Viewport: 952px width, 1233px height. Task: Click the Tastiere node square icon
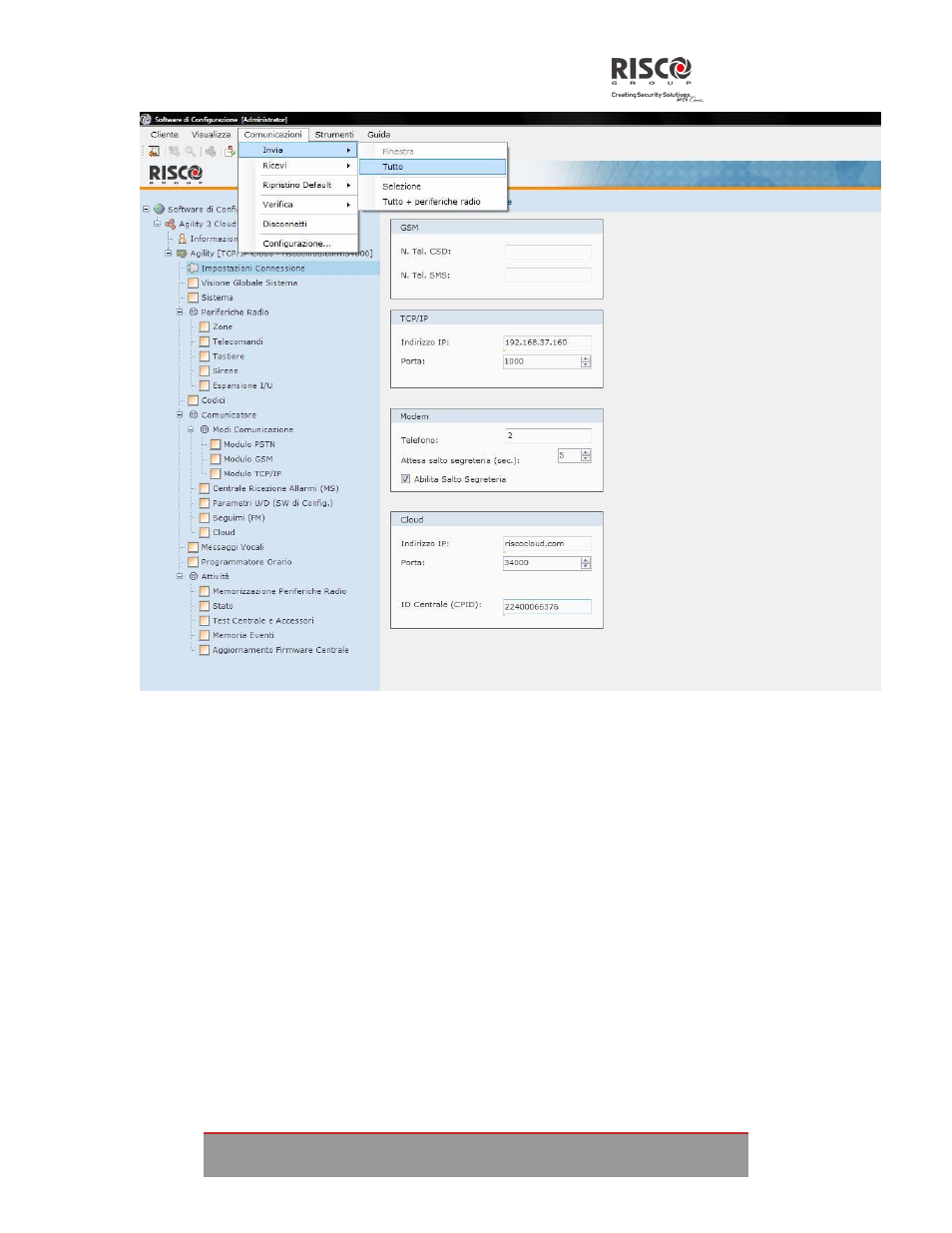(205, 356)
